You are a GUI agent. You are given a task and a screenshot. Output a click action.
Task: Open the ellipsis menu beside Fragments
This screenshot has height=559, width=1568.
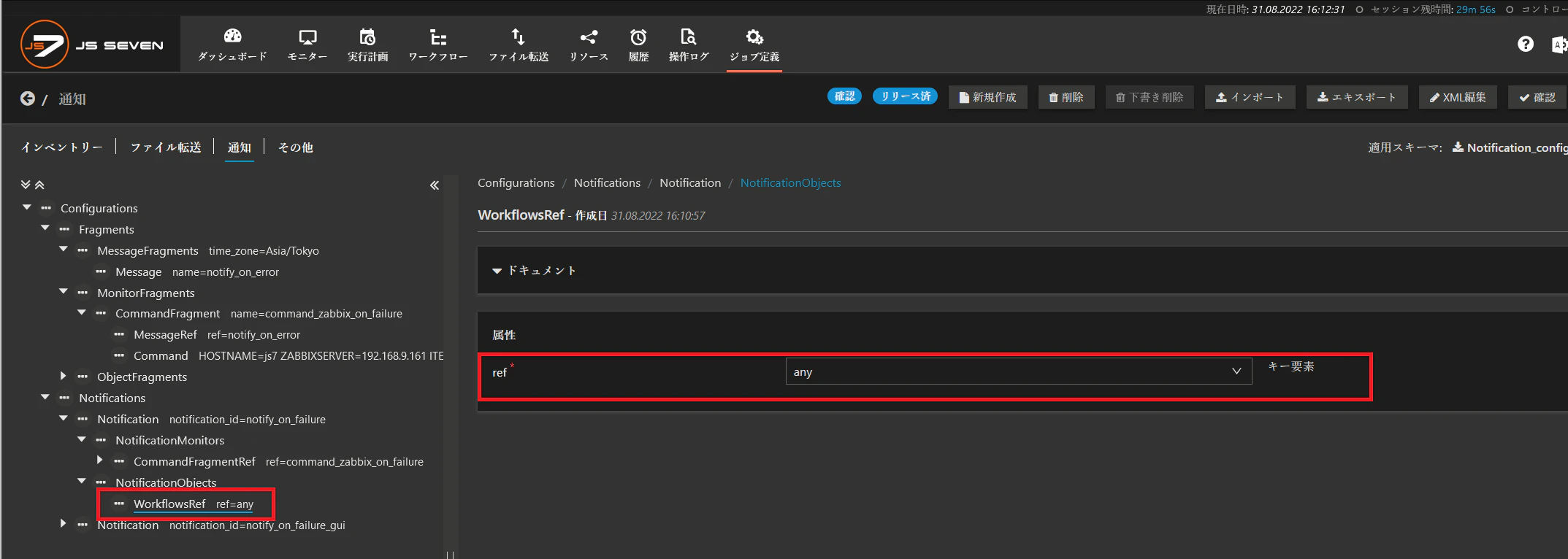click(x=64, y=229)
